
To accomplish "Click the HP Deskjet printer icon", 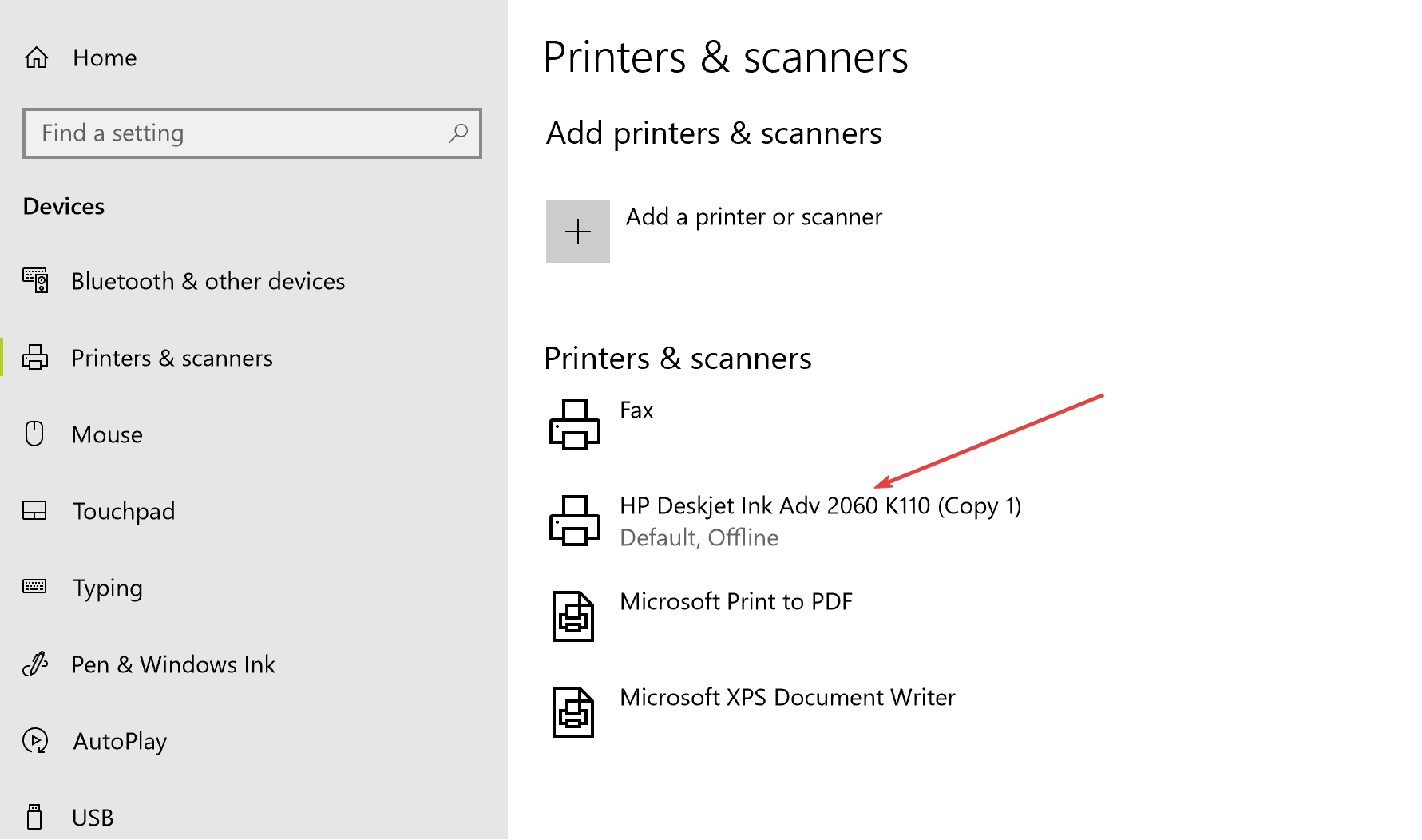I will [x=575, y=521].
